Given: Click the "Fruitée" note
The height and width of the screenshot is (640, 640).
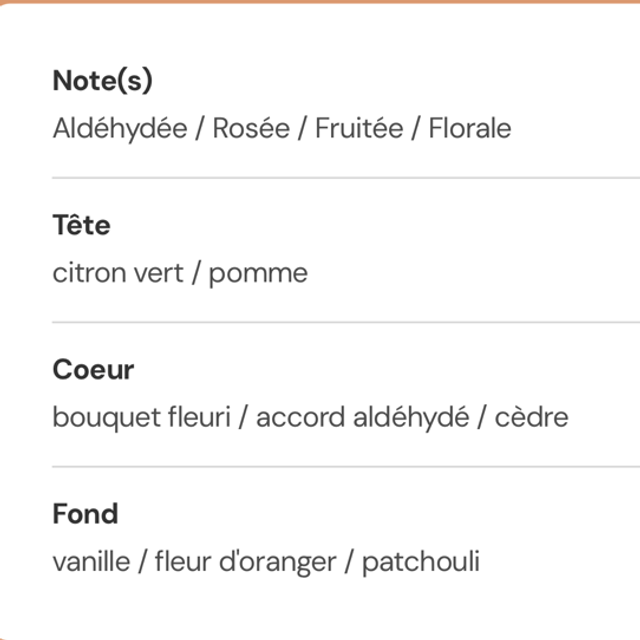Looking at the screenshot, I should click(359, 129).
